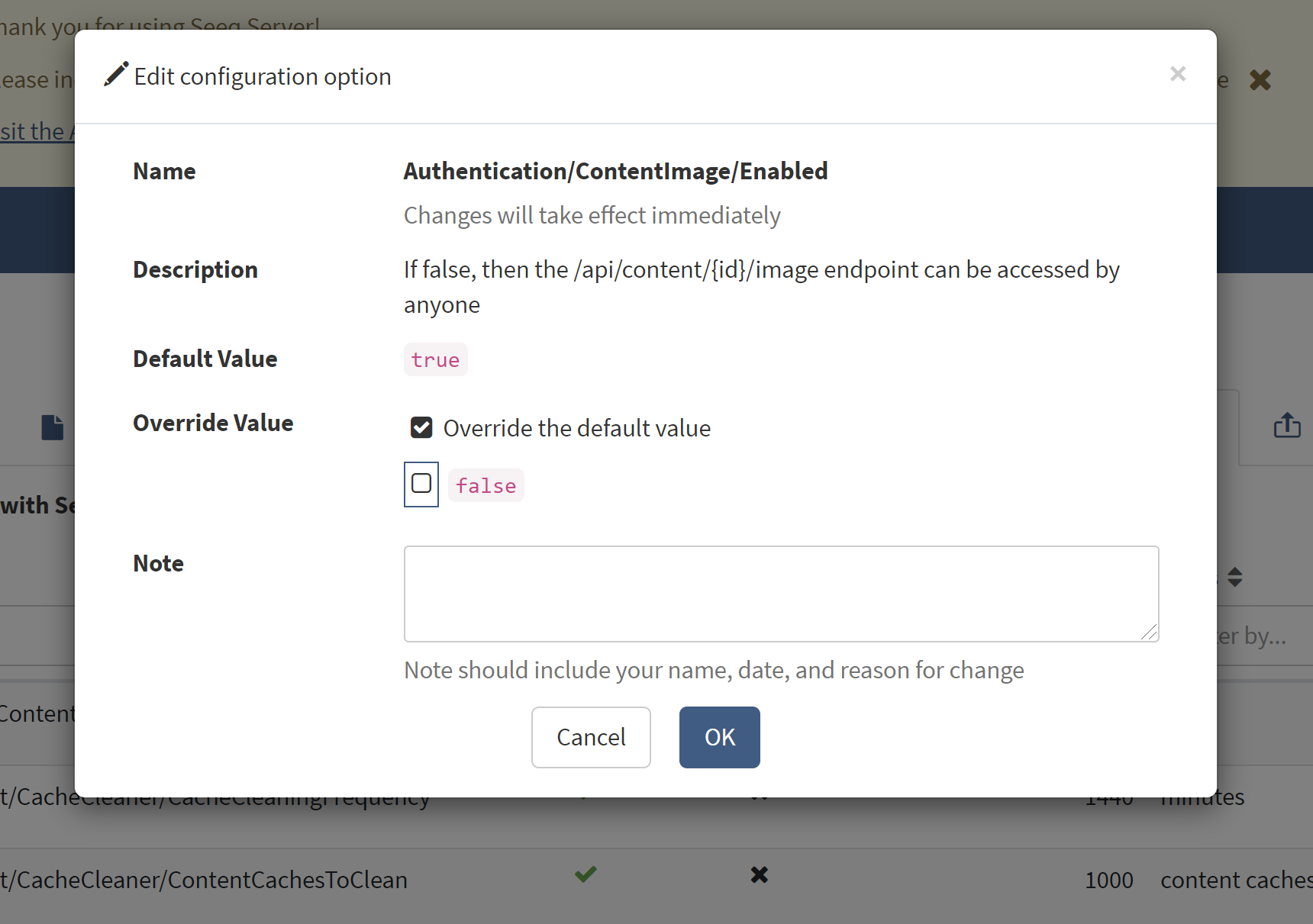1313x924 pixels.
Task: Click the 'Filter by...' field behind dialog
Action: tap(1252, 636)
